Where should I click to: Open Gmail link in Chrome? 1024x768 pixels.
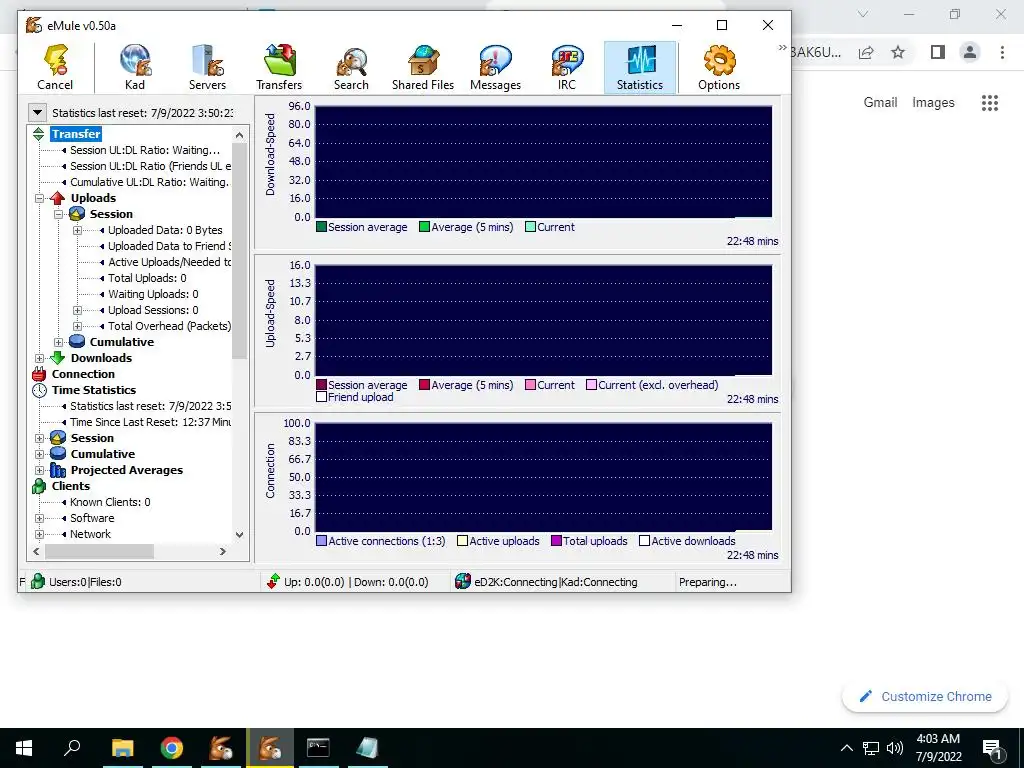coord(880,103)
